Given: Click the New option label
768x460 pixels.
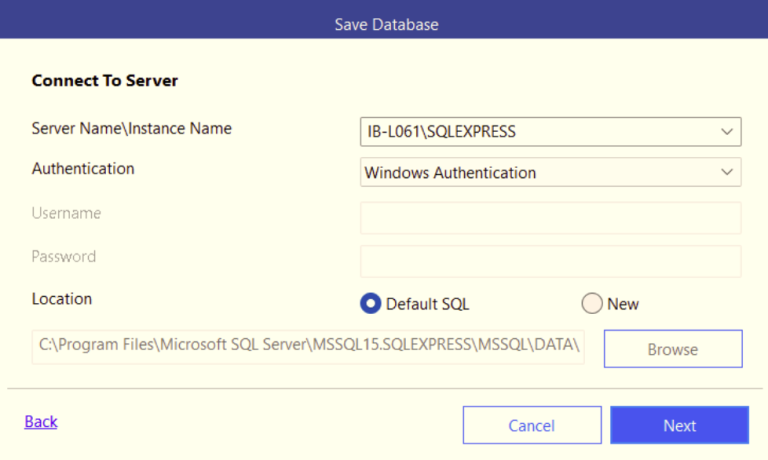Looking at the screenshot, I should pos(623,304).
